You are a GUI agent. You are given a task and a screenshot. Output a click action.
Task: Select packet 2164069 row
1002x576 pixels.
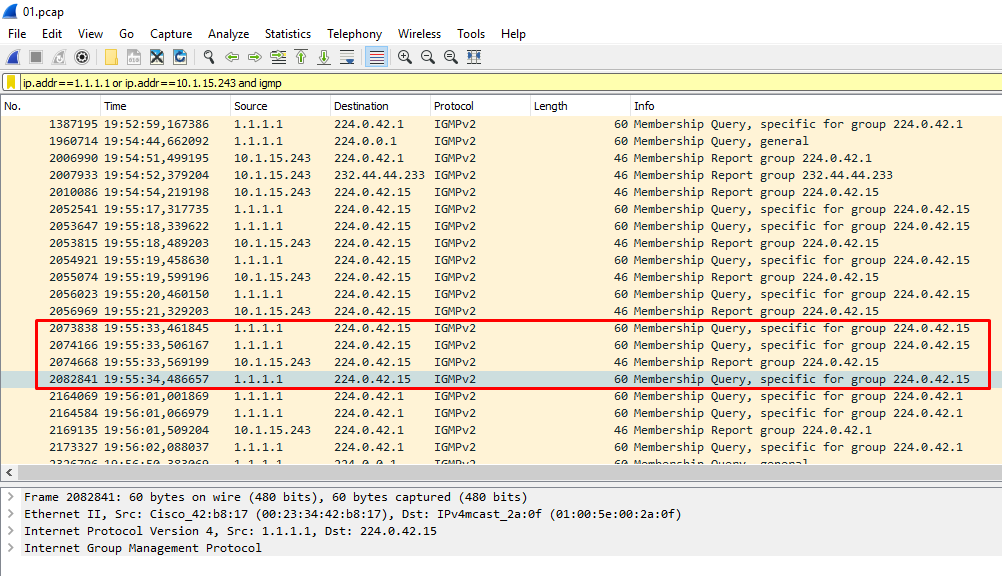tap(502, 396)
